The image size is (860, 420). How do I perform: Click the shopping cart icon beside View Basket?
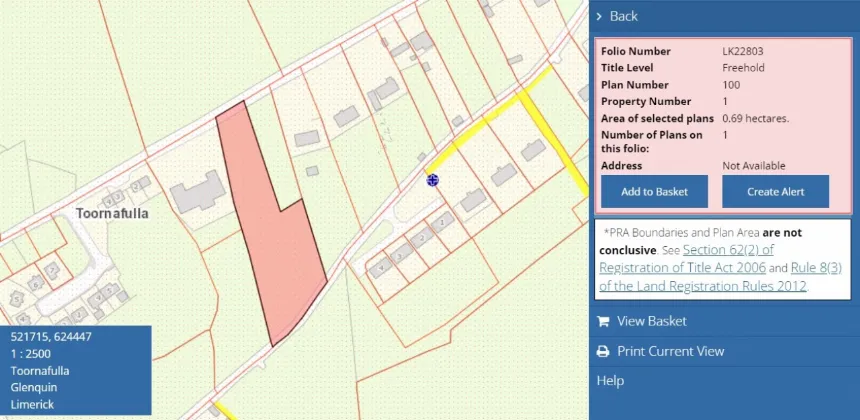pyautogui.click(x=602, y=321)
